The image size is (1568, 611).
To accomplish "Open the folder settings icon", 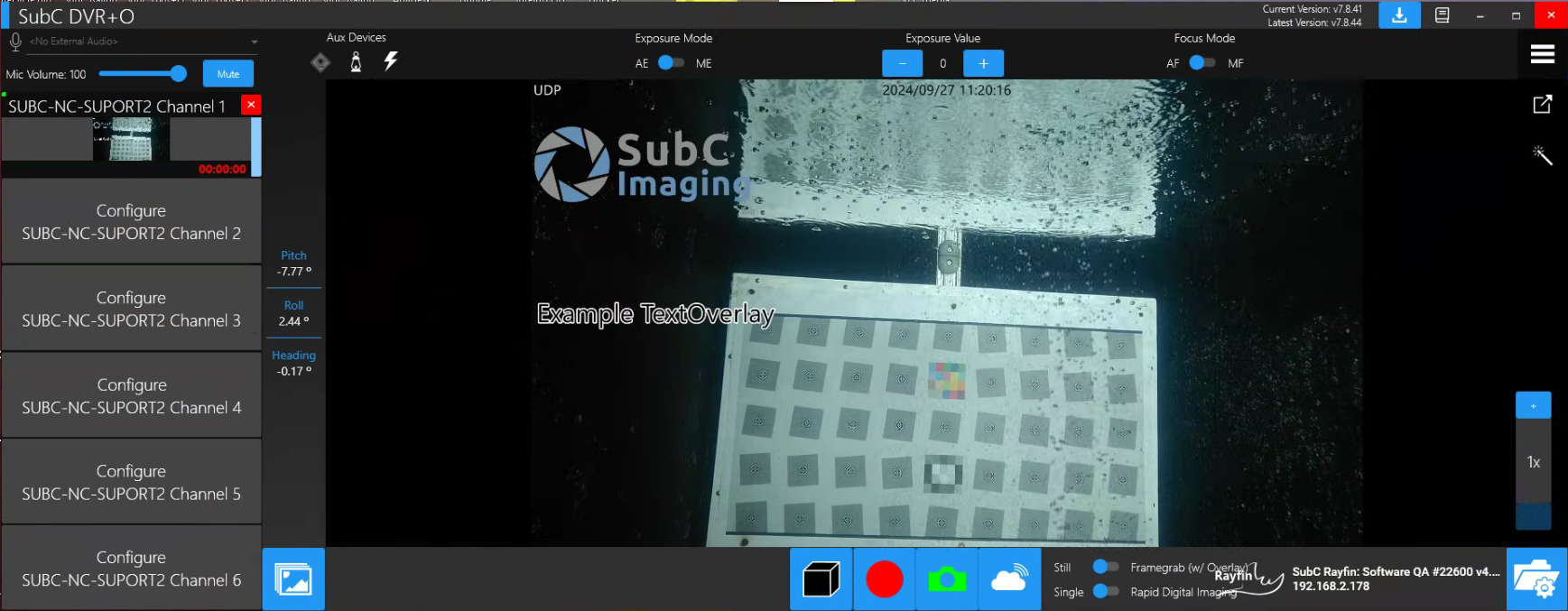I will pyautogui.click(x=1536, y=579).
